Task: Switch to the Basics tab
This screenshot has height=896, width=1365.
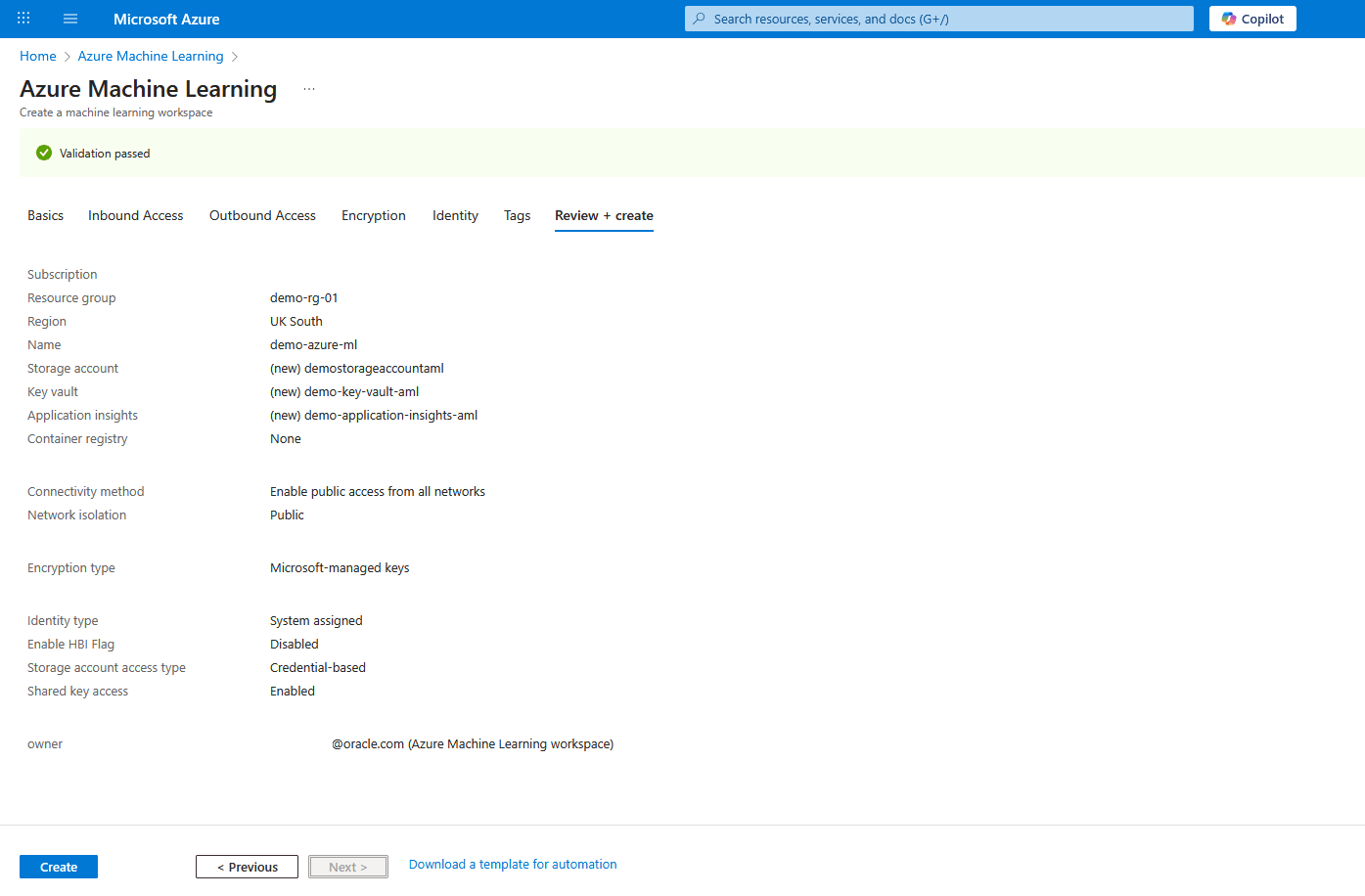Action: click(x=45, y=215)
